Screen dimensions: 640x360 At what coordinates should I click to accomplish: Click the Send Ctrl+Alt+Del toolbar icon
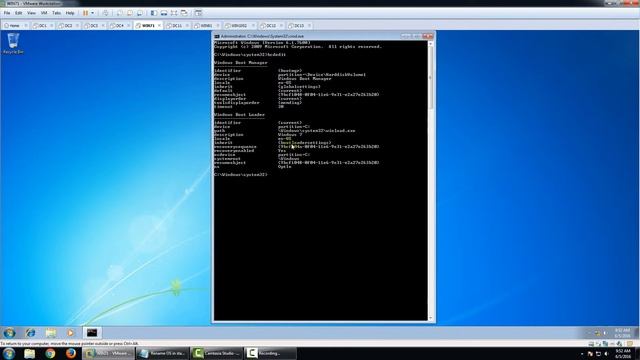coord(106,13)
